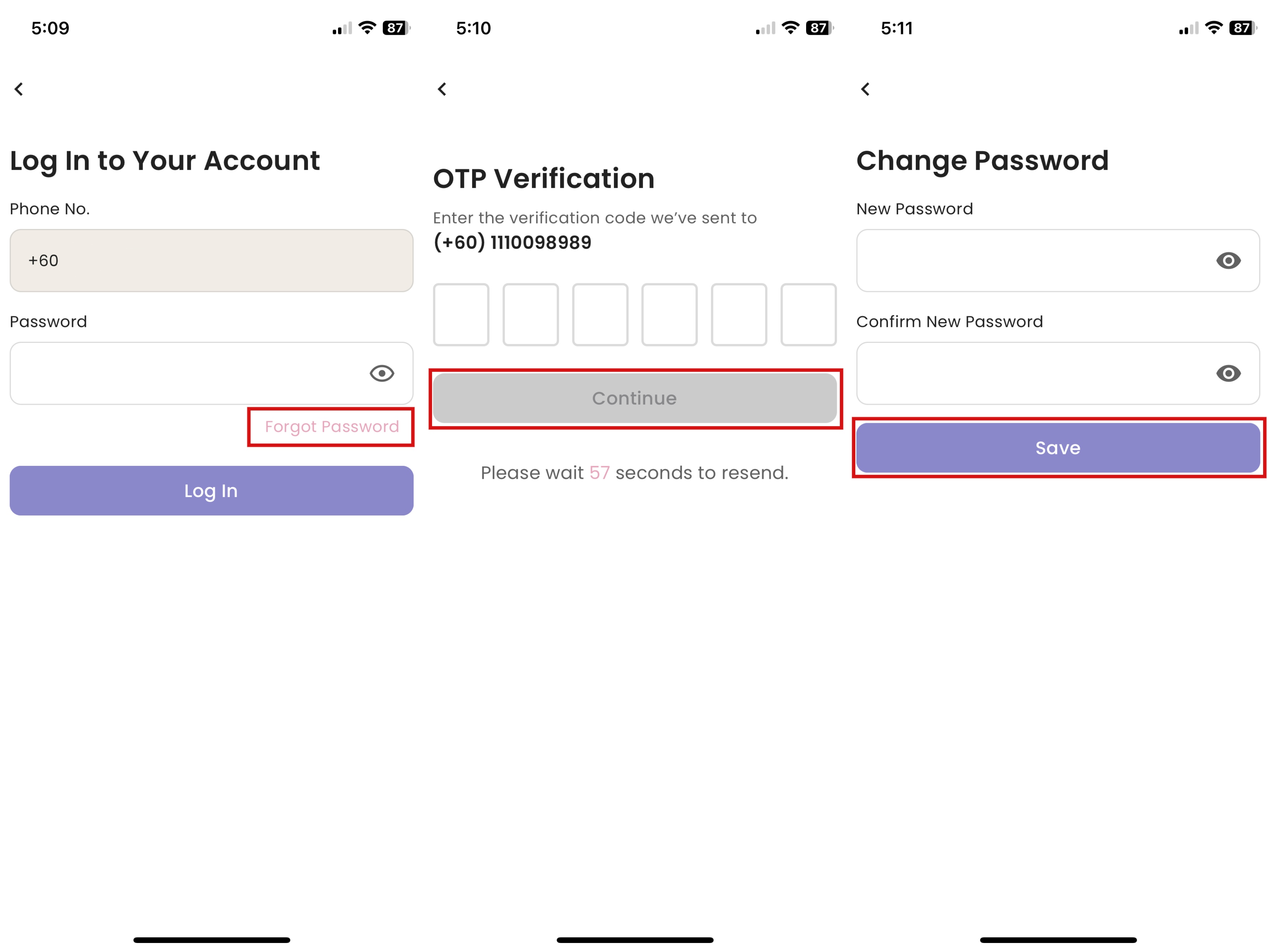Tap the first OTP digit box
This screenshot has width=1270, height=952.
pyautogui.click(x=461, y=314)
